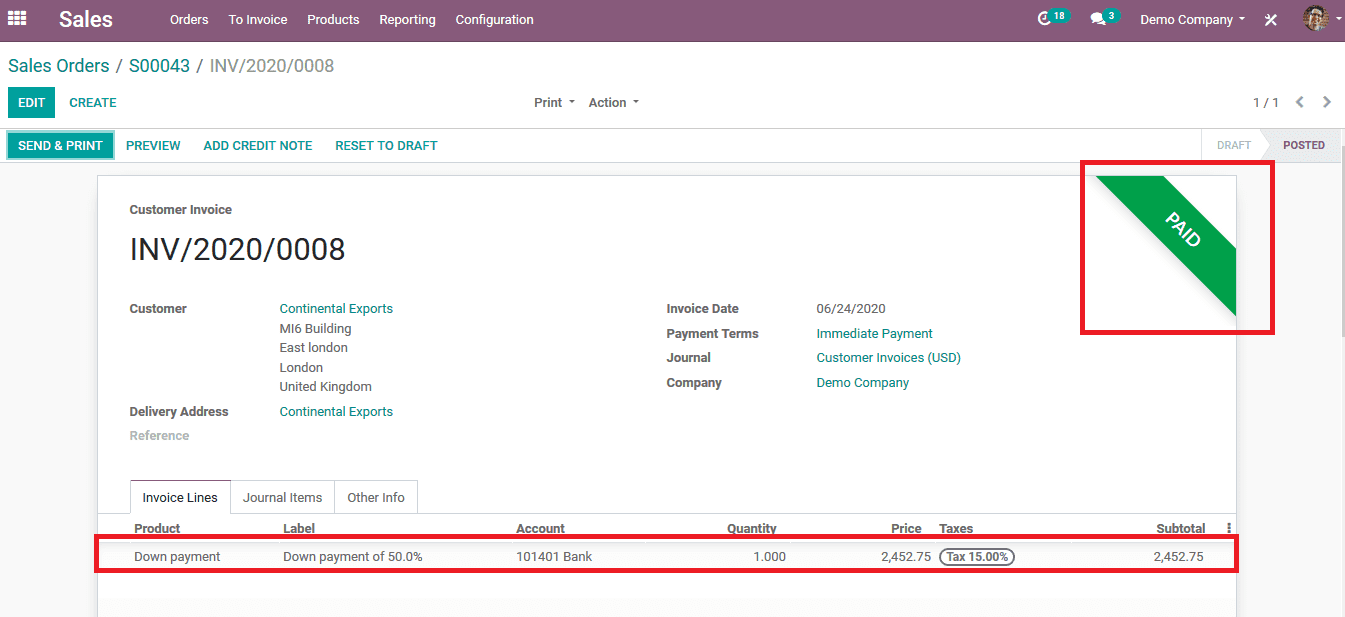This screenshot has width=1345, height=617.
Task: Select 'Down payment of 50.0%' label cell
Action: point(353,557)
